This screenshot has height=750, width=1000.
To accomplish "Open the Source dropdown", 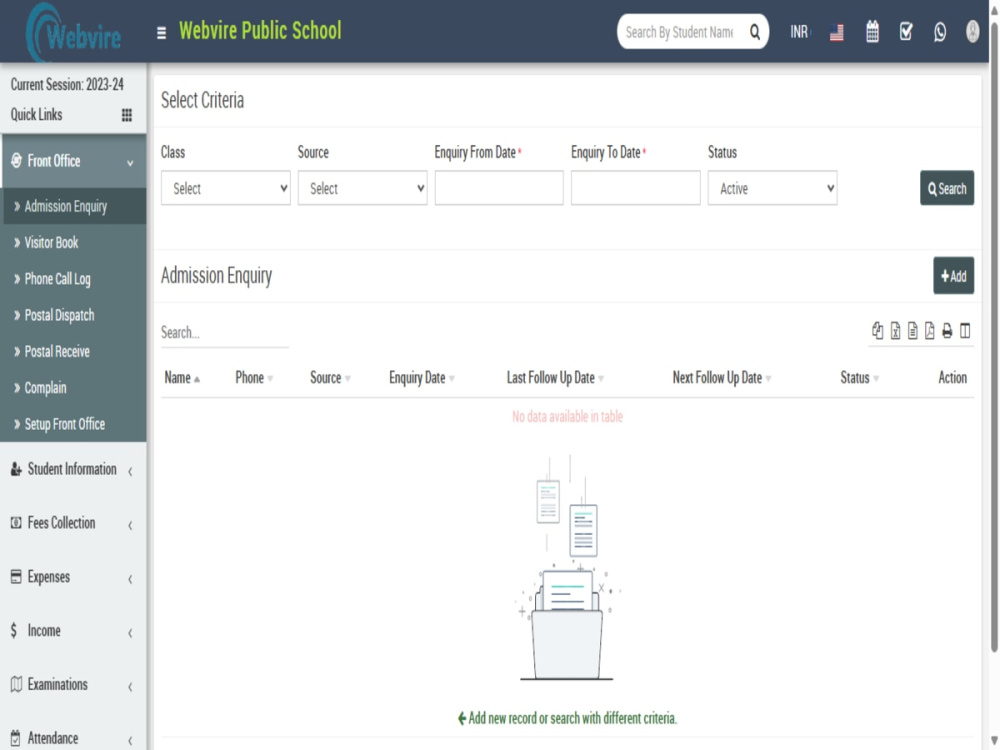I will click(x=362, y=188).
